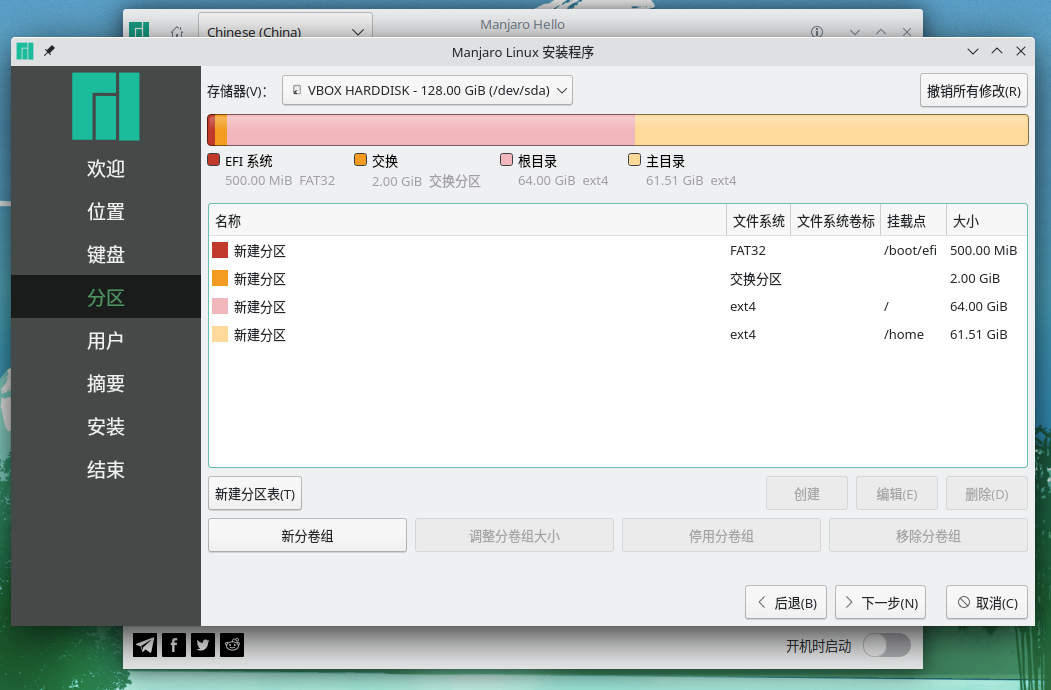Image resolution: width=1051 pixels, height=690 pixels.
Task: Click the 61.51 GiB size cell in the table
Action: coord(979,335)
